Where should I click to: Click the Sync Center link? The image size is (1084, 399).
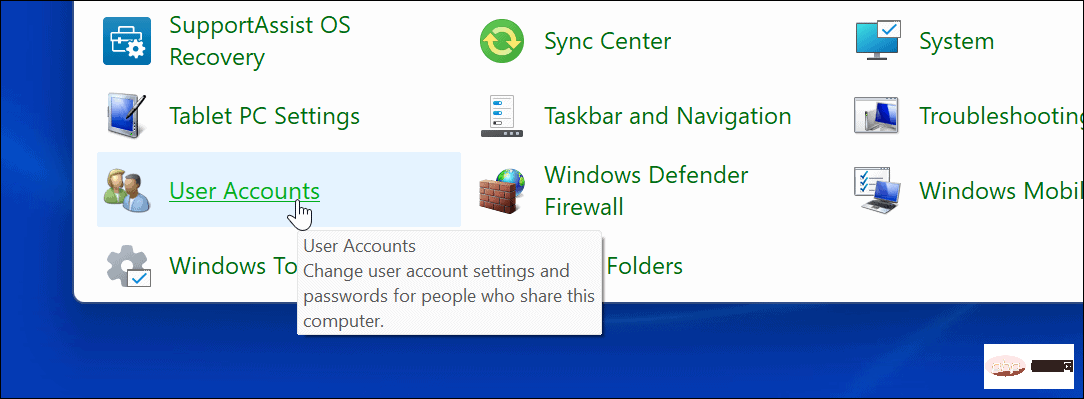tap(608, 41)
